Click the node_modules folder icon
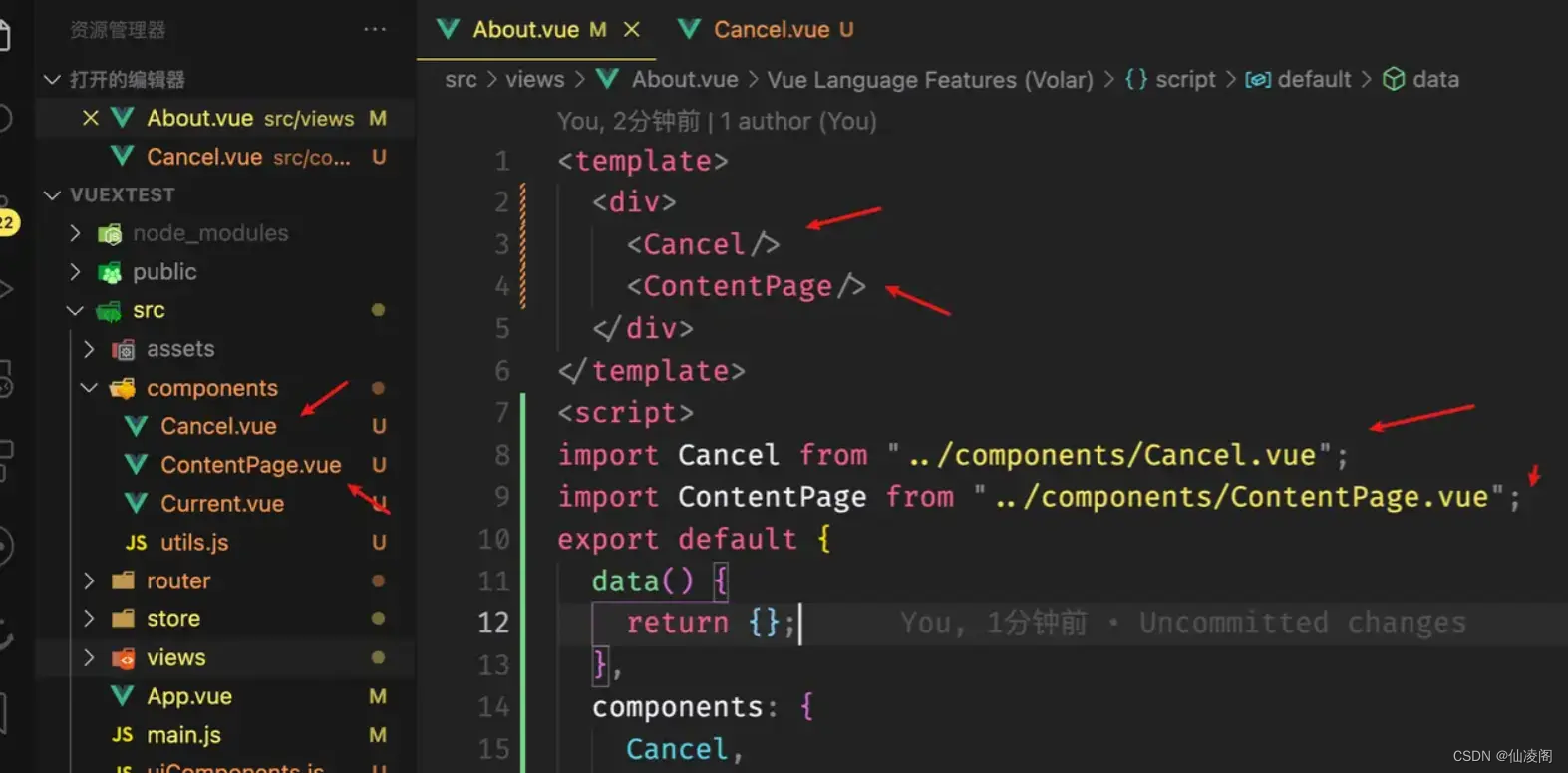Screen dimensions: 1568x773 pos(110,234)
